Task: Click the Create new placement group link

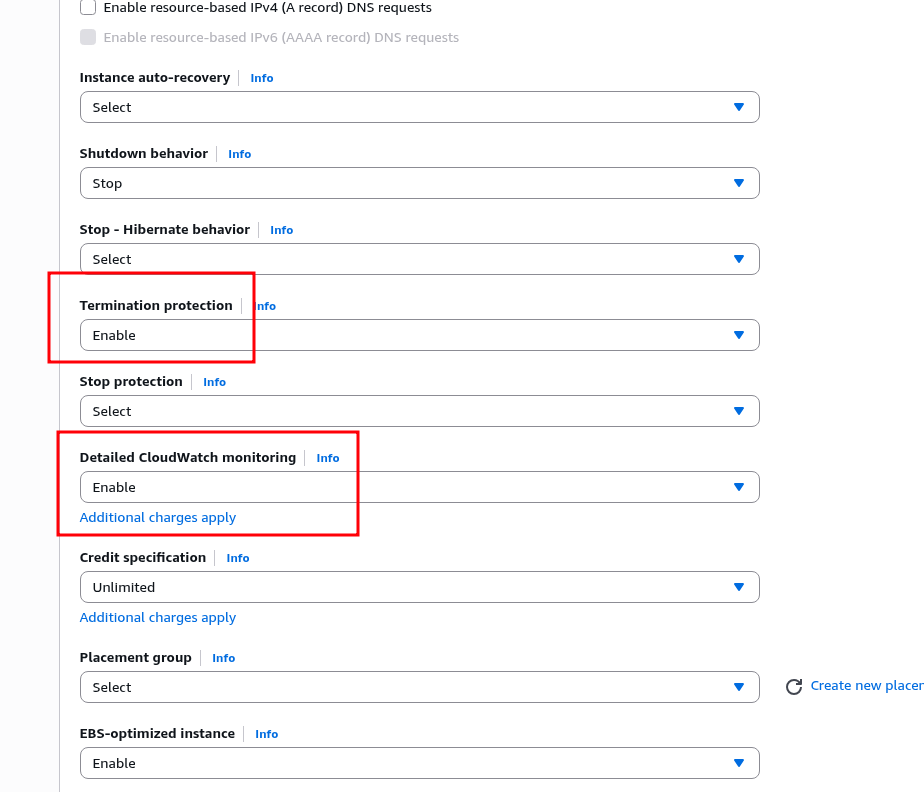Action: 866,686
